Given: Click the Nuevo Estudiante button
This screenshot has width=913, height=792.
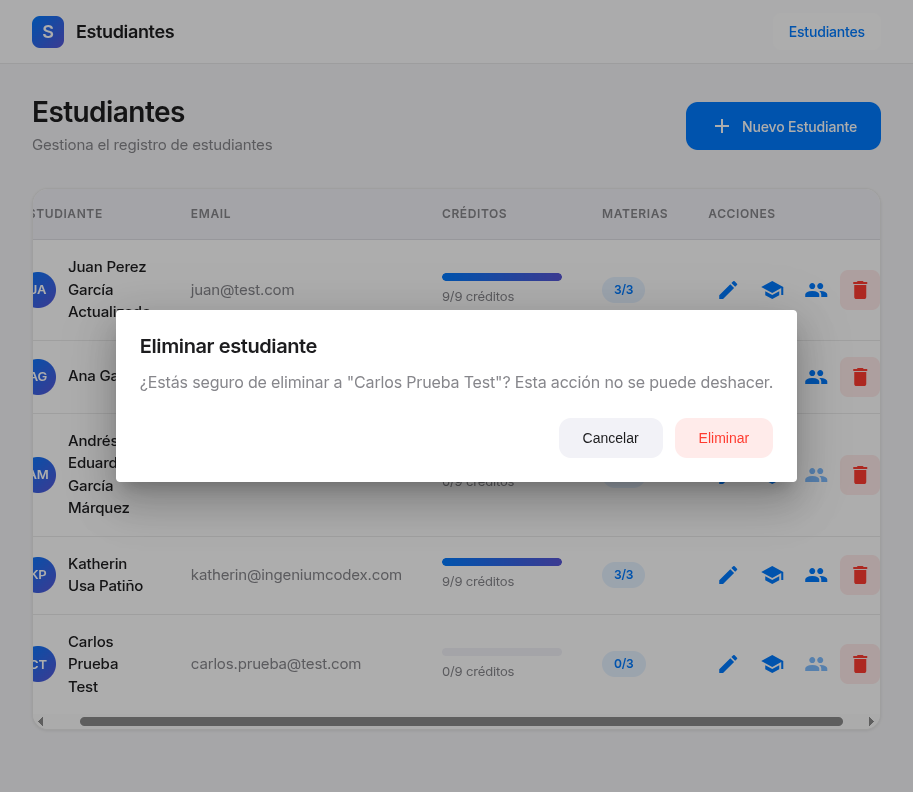Looking at the screenshot, I should 783,126.
